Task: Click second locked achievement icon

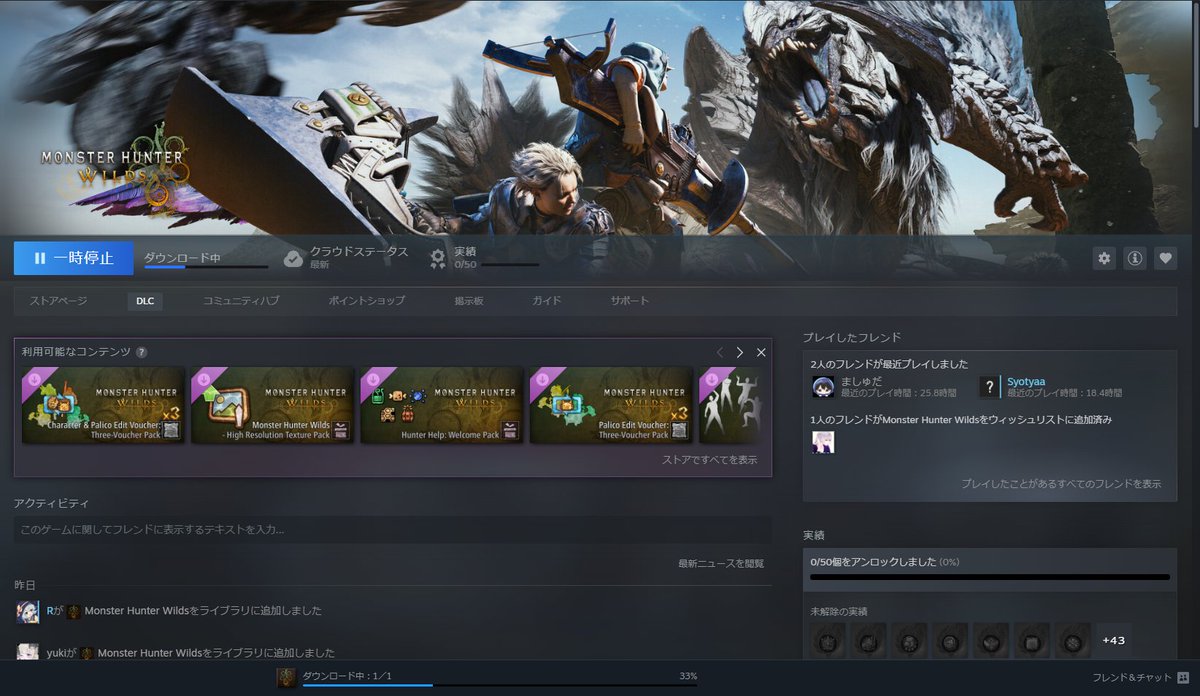Action: pyautogui.click(x=869, y=640)
